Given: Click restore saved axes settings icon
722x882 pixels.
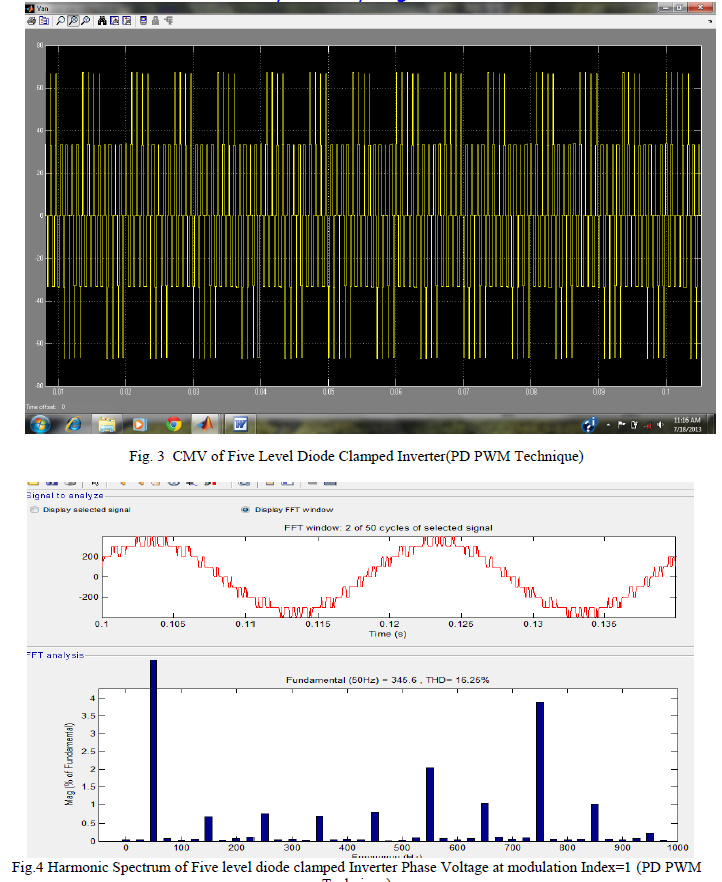Looking at the screenshot, I should coord(125,19).
